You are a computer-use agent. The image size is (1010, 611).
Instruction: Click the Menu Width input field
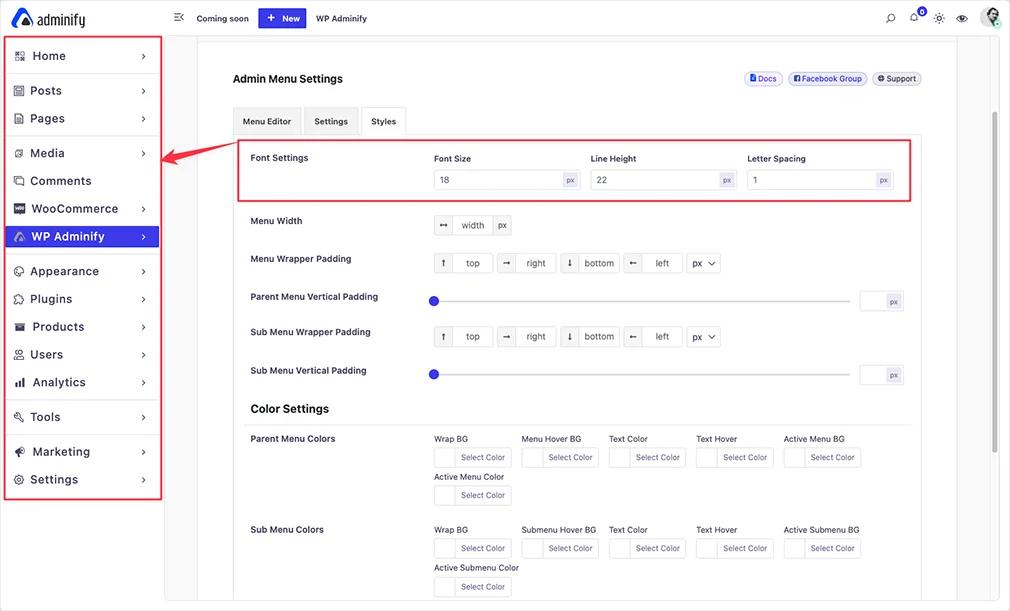(x=473, y=225)
